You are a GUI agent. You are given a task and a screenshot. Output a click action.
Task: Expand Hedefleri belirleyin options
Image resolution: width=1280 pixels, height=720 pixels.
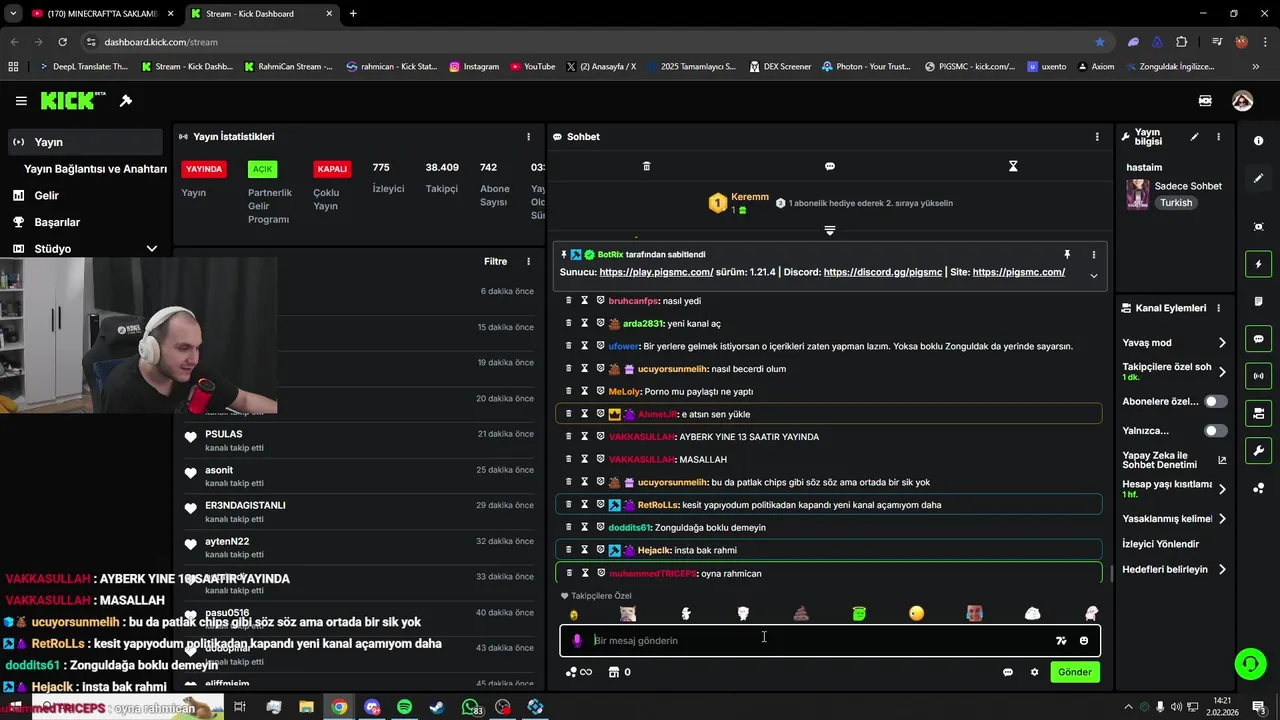1222,569
